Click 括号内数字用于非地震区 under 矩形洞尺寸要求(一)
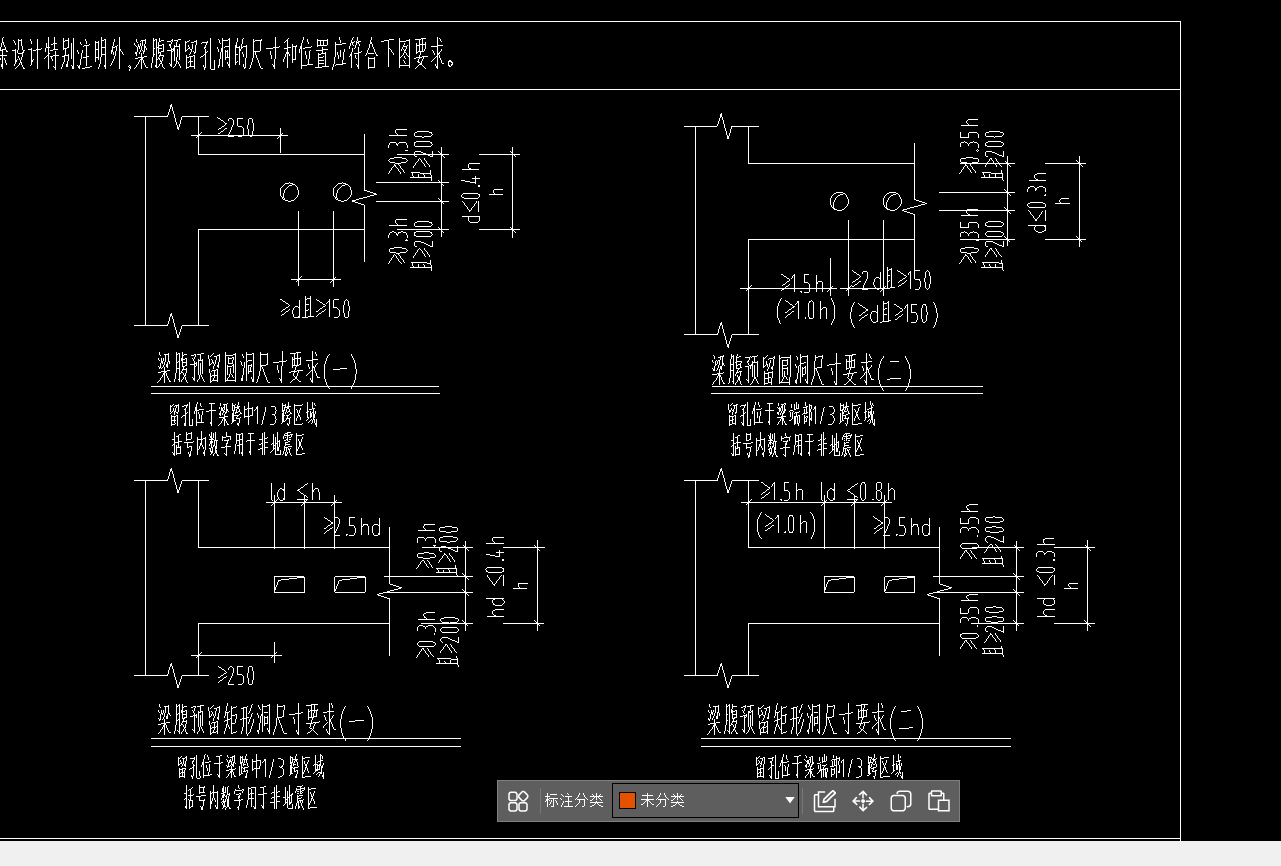The width and height of the screenshot is (1281, 866). coord(251,798)
